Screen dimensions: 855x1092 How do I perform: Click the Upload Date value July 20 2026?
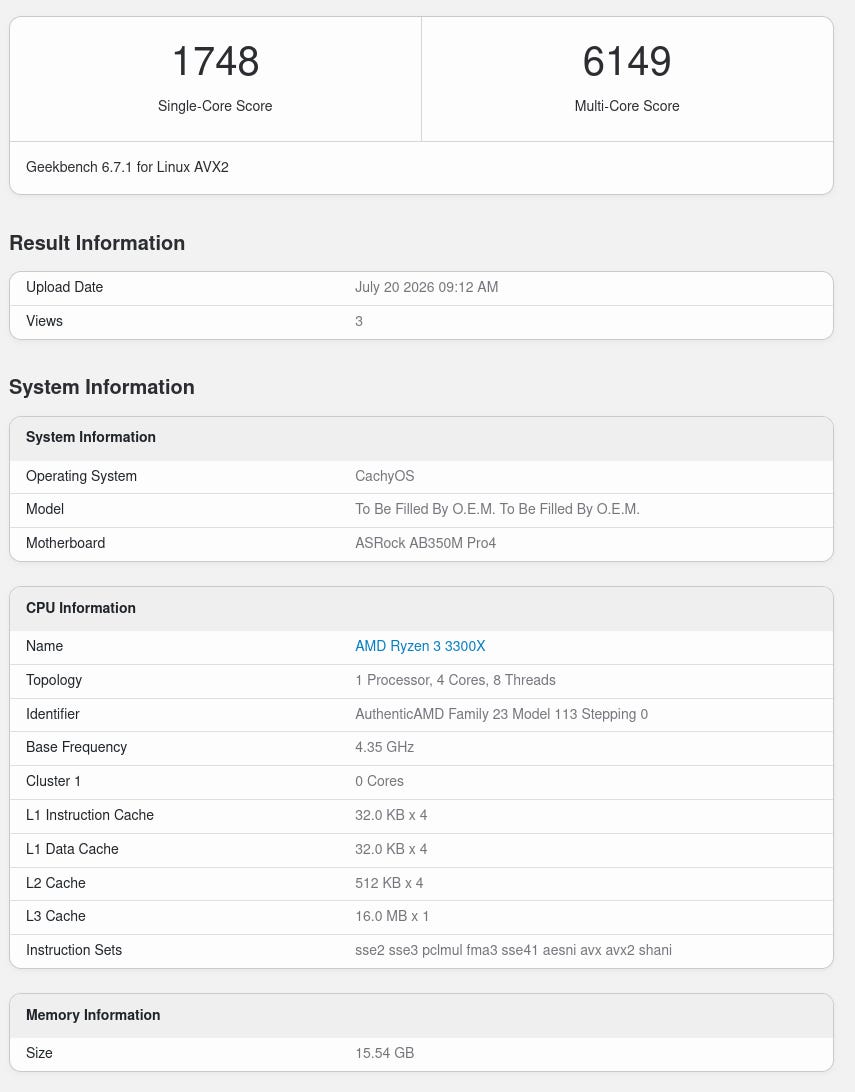click(x=426, y=287)
